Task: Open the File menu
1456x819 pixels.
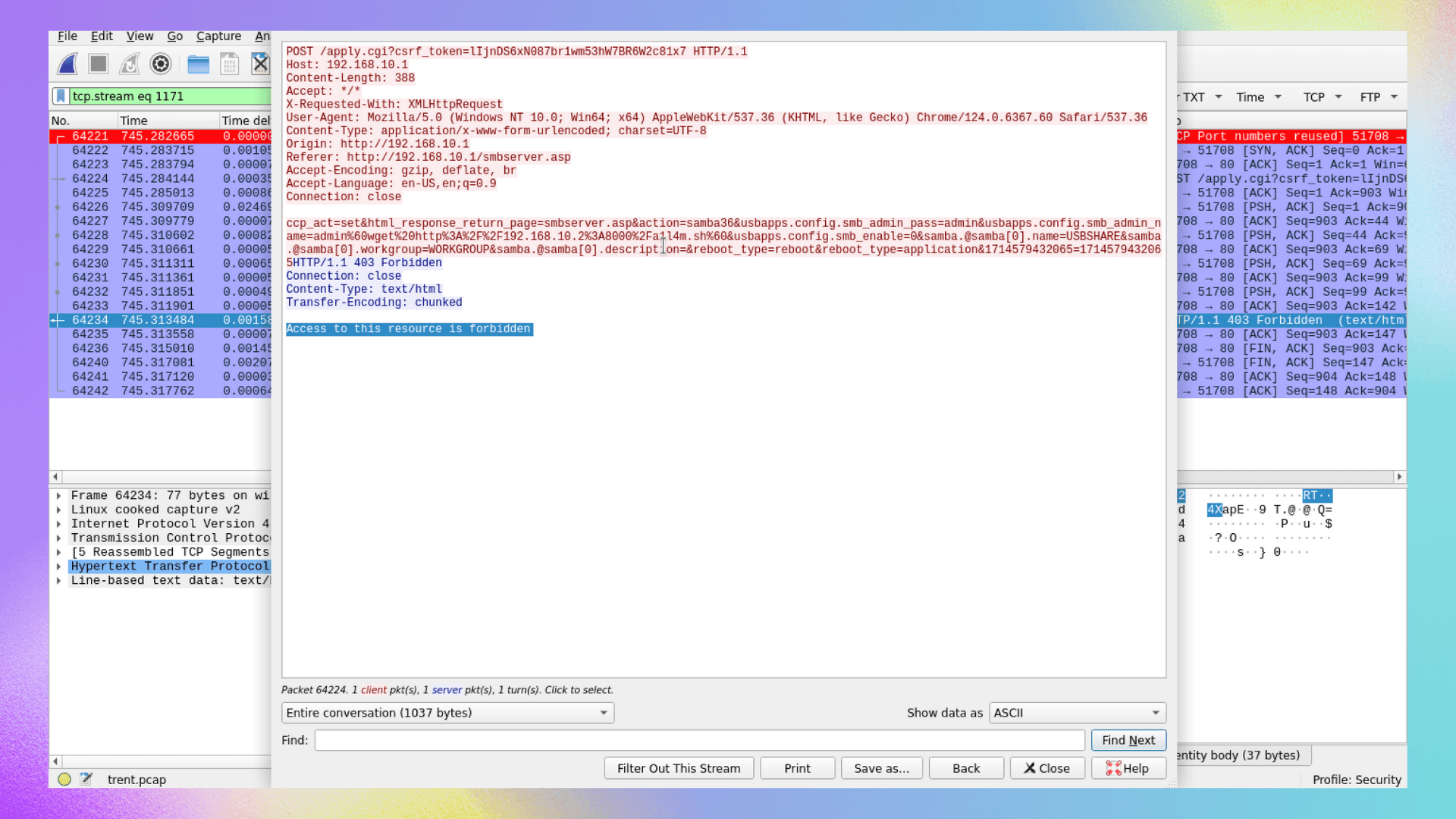Action: (x=67, y=36)
